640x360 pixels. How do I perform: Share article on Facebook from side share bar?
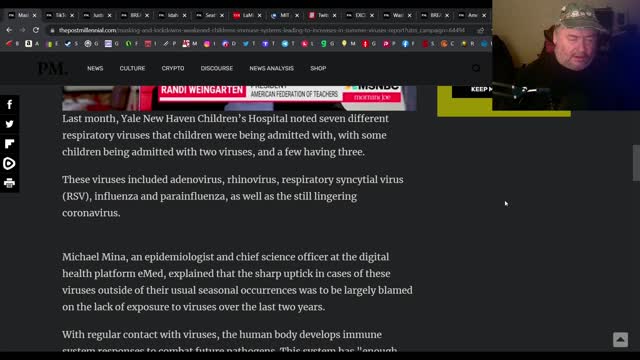[9, 104]
